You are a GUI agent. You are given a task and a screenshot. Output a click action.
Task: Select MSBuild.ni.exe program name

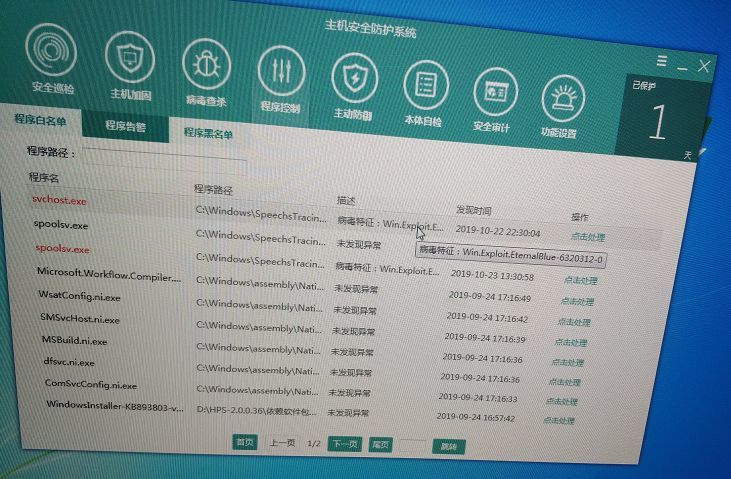click(x=75, y=340)
